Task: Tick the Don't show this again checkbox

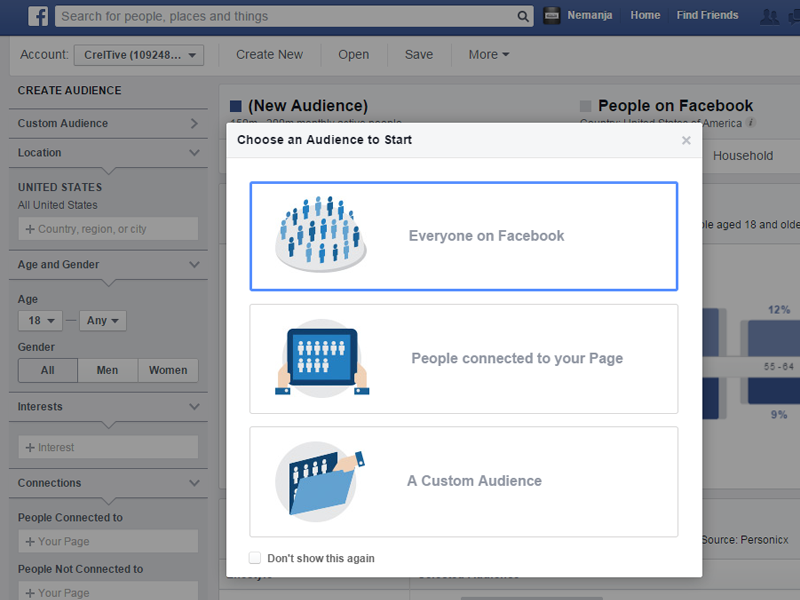Action: [255, 558]
